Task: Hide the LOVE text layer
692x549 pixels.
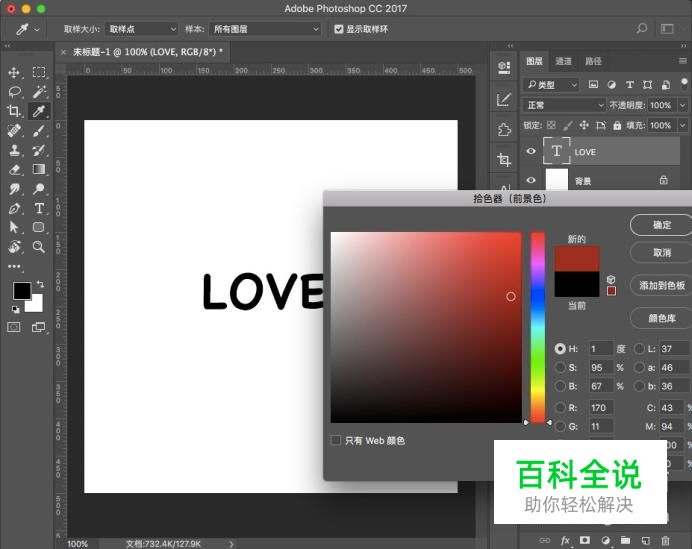Action: click(x=531, y=152)
